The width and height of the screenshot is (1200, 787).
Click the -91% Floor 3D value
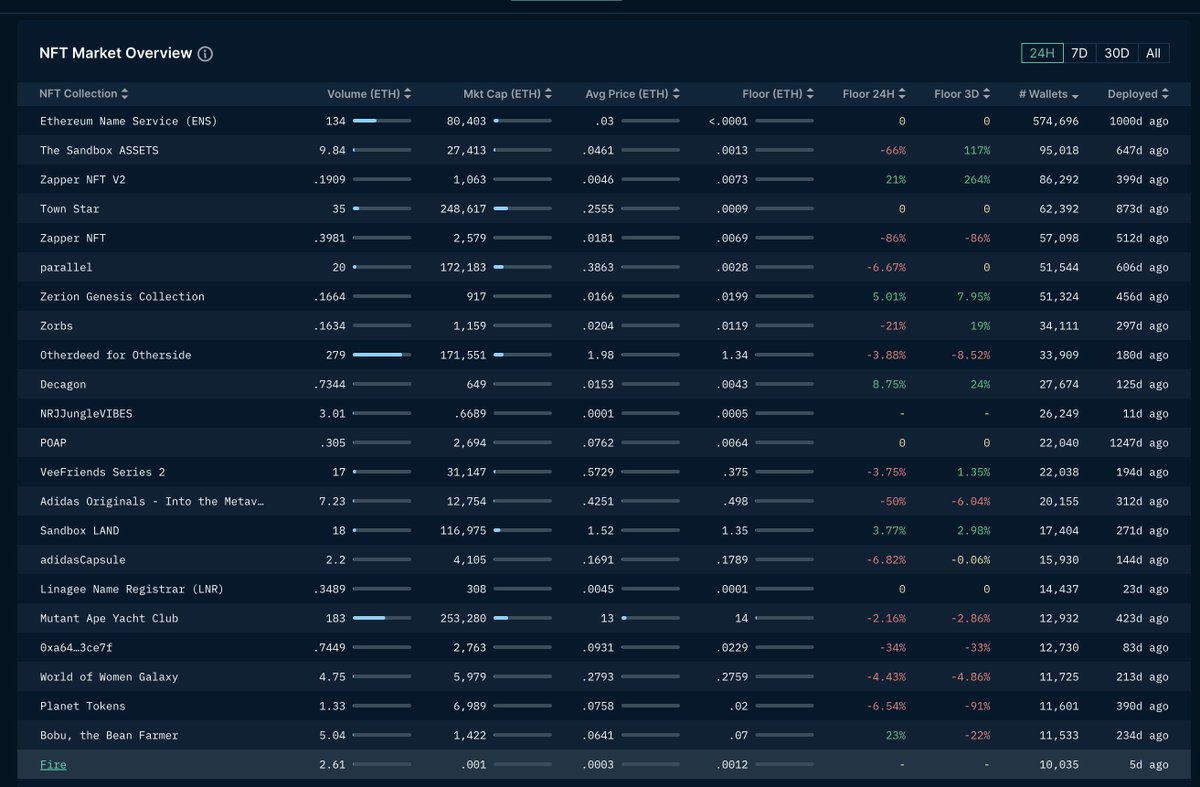pyautogui.click(x=977, y=706)
